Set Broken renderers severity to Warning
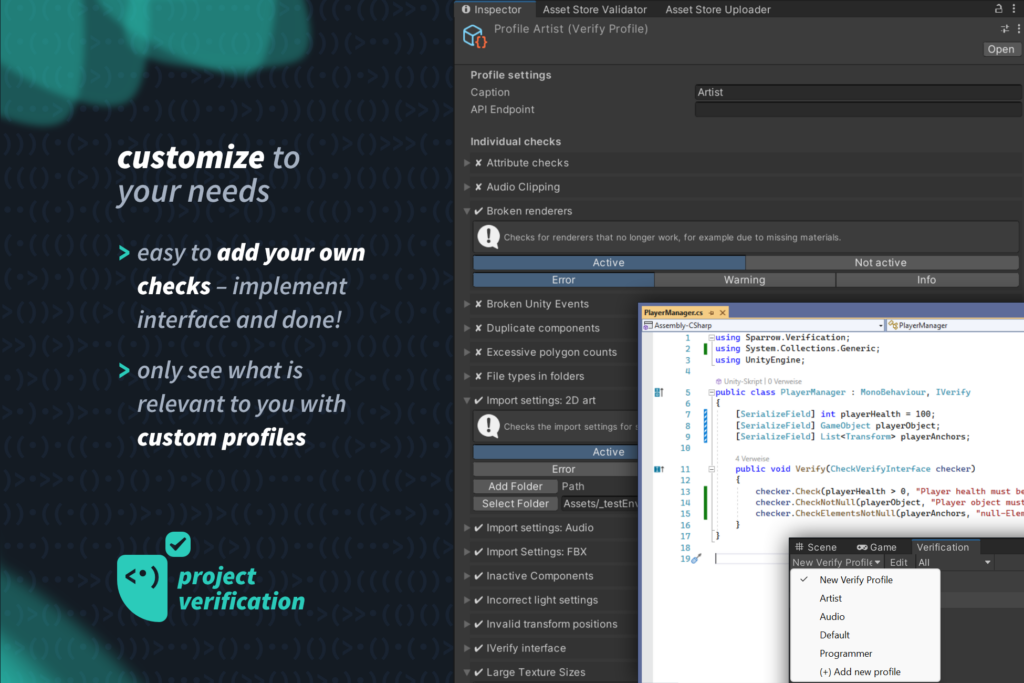Image resolution: width=1024 pixels, height=683 pixels. pos(744,280)
